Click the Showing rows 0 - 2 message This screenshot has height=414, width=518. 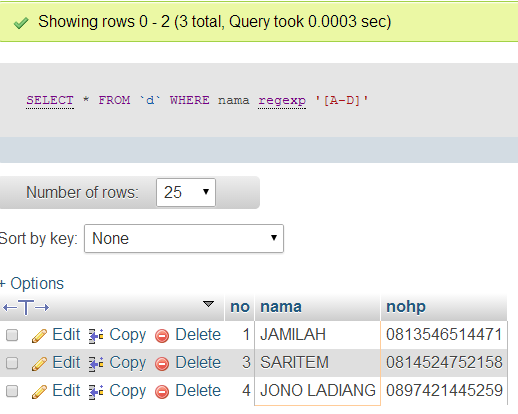(x=214, y=22)
